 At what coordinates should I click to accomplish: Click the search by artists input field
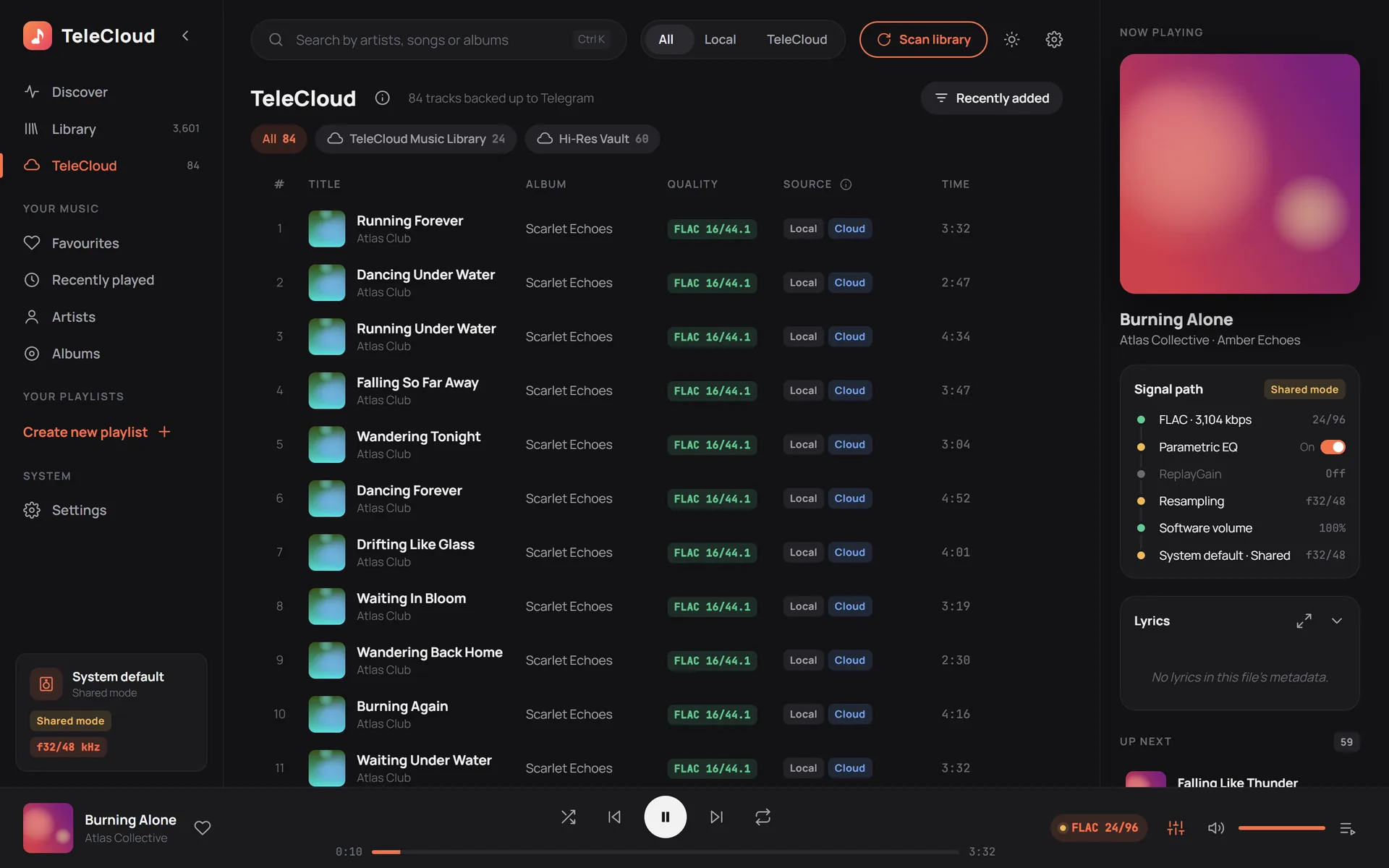(x=438, y=40)
